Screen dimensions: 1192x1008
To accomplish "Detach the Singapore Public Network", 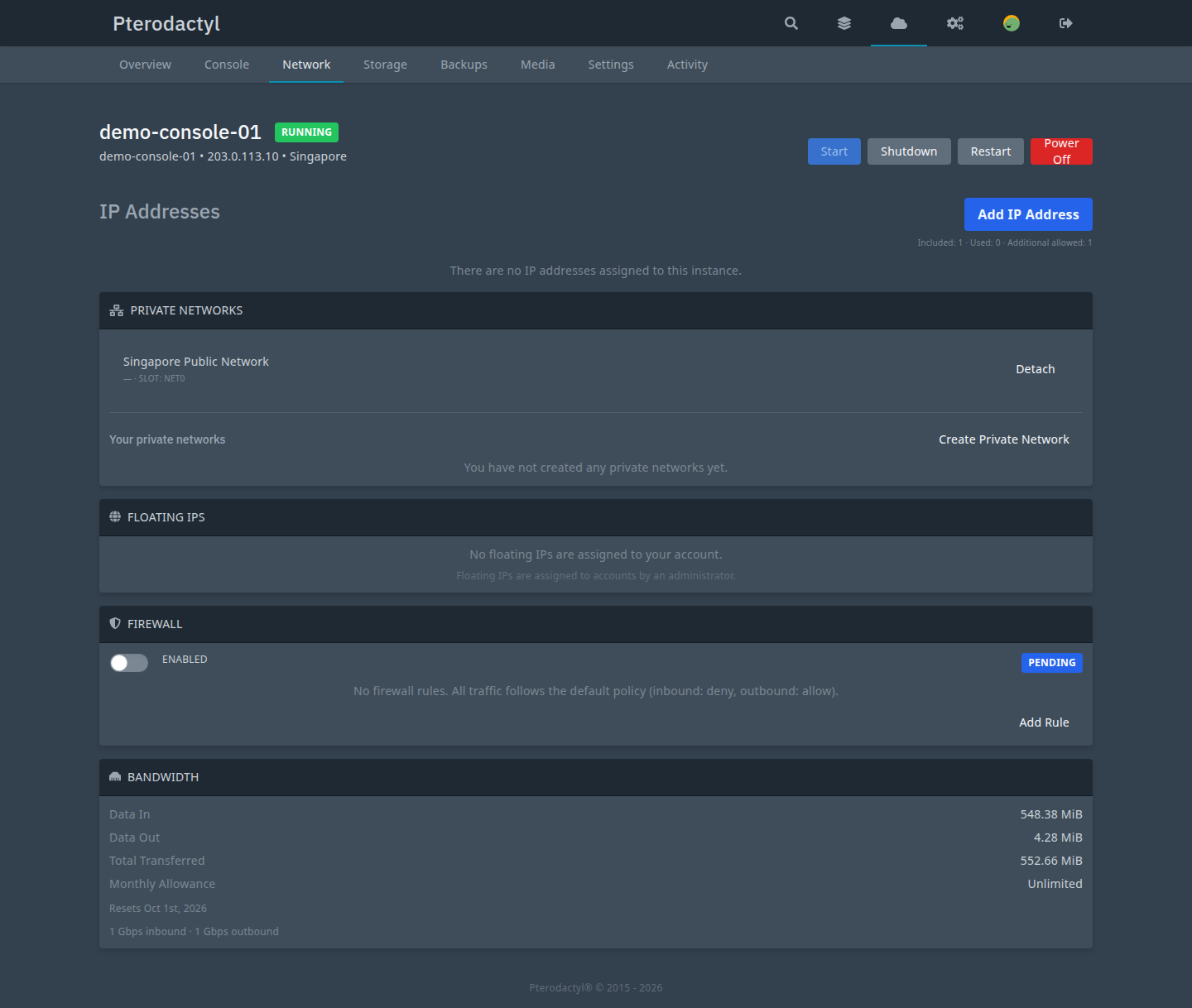I will [1036, 369].
